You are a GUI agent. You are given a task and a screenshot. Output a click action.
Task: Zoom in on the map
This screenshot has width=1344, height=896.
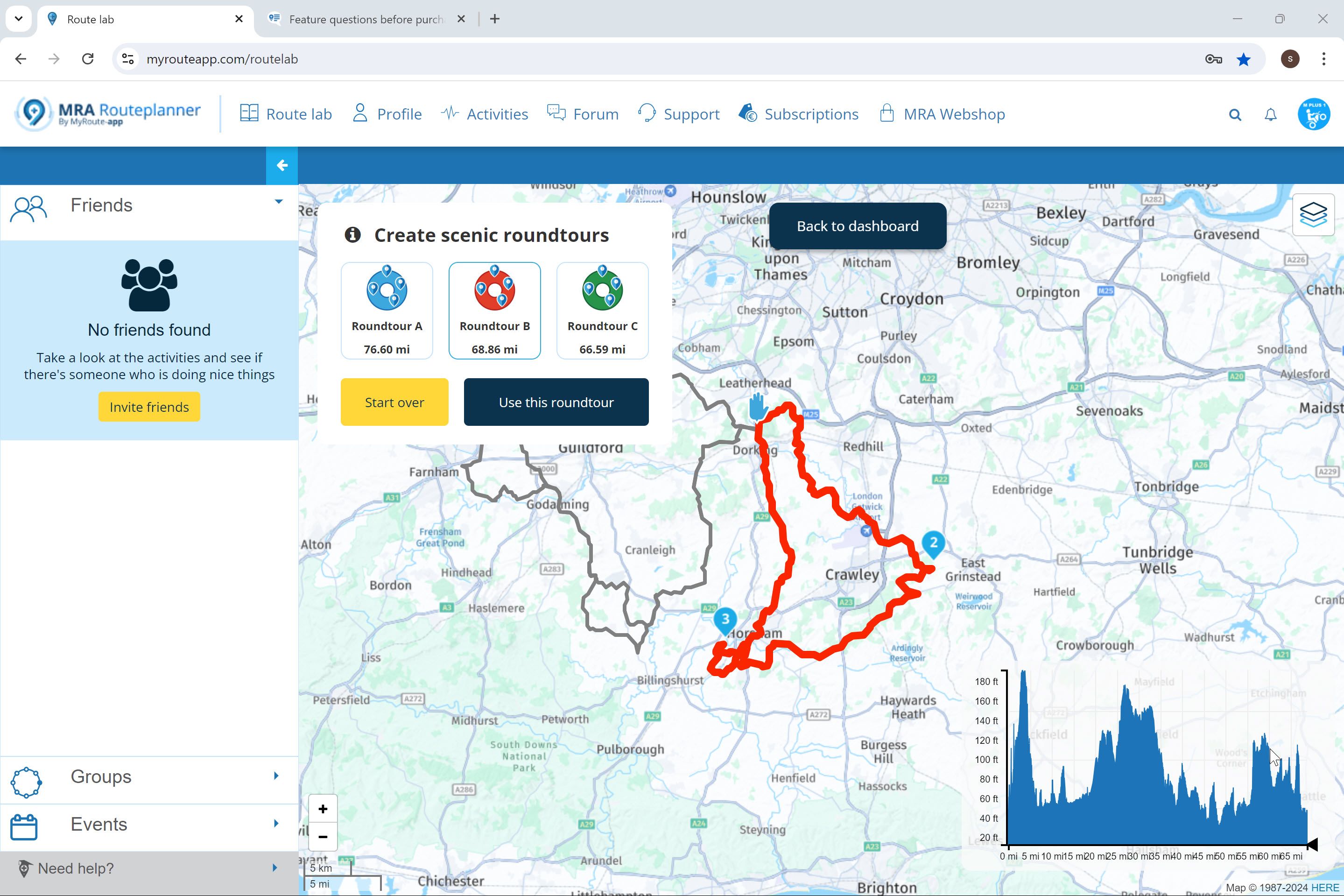(x=323, y=809)
